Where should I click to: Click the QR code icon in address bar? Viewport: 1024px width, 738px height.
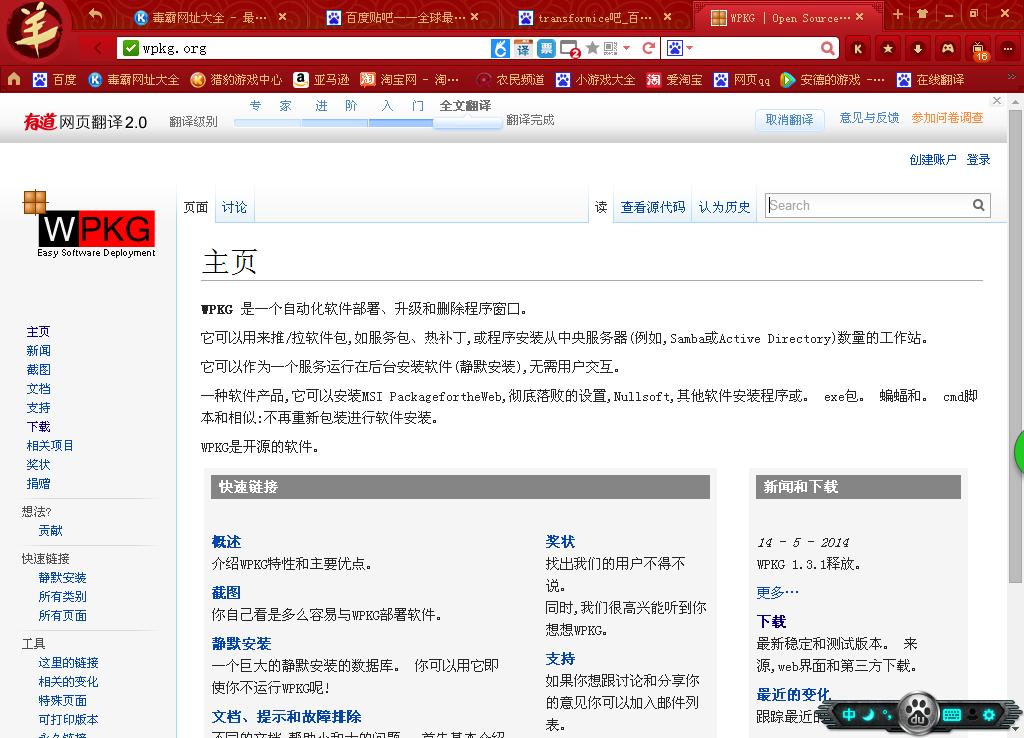610,48
